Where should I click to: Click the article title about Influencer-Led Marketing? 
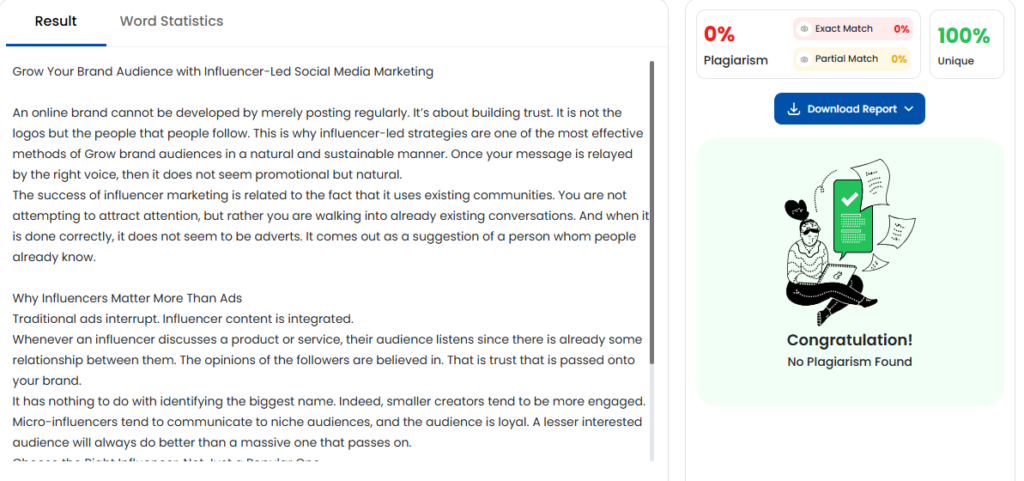(x=222, y=72)
